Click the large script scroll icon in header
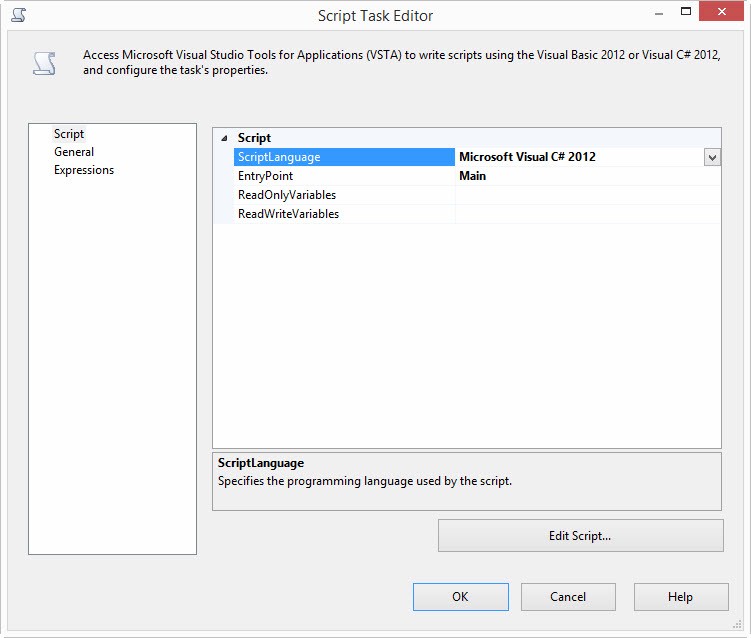 click(44, 64)
